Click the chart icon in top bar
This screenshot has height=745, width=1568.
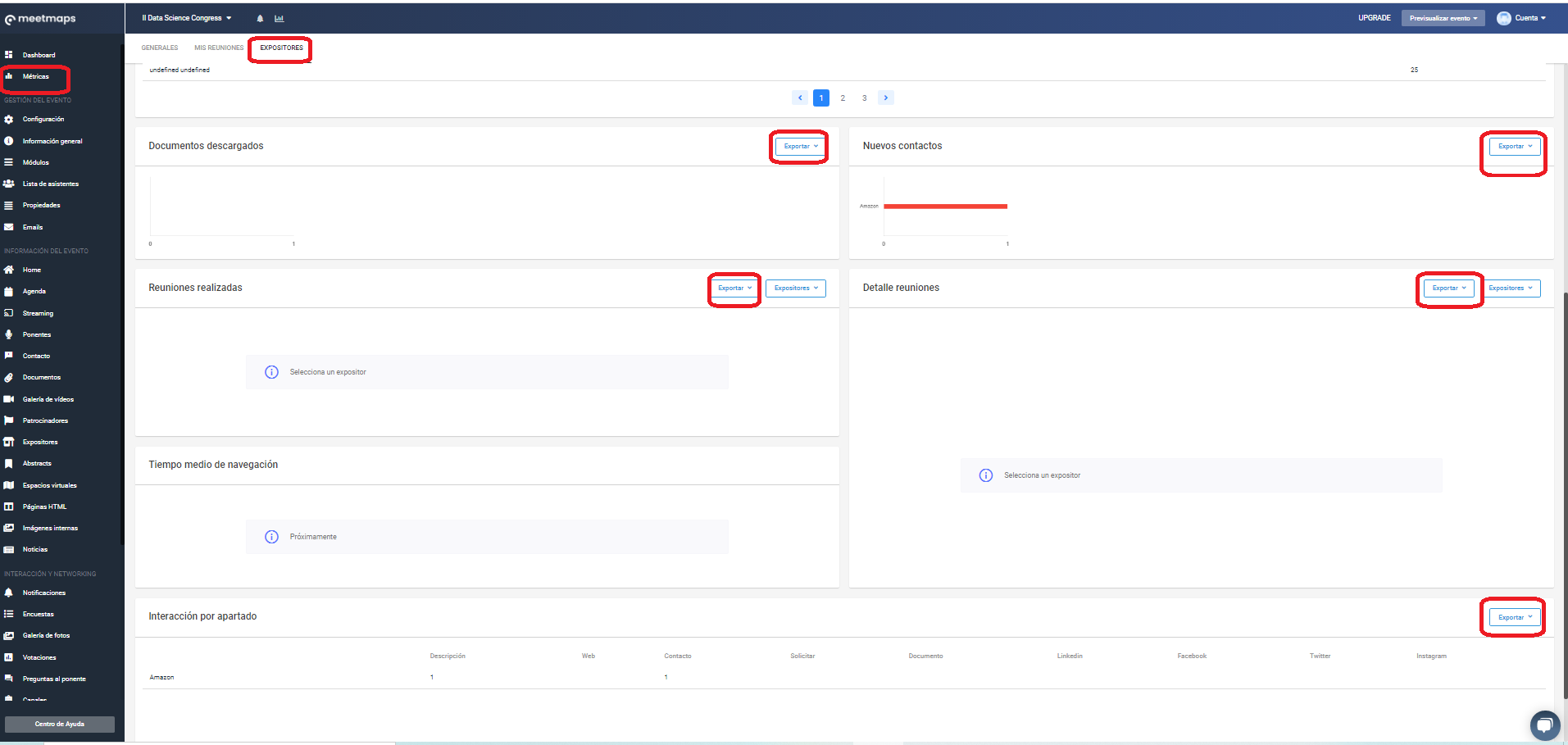coord(279,18)
